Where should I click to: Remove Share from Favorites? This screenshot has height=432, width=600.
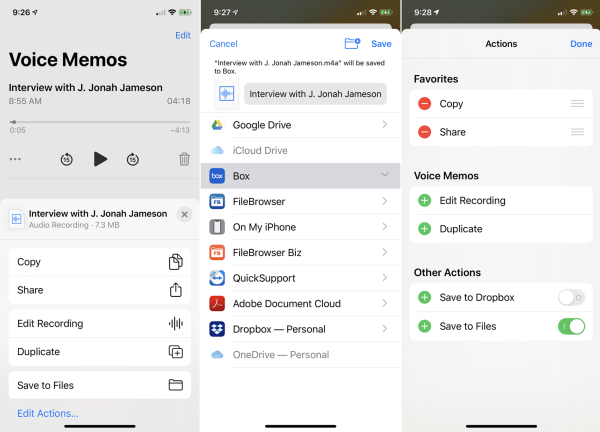(x=424, y=132)
